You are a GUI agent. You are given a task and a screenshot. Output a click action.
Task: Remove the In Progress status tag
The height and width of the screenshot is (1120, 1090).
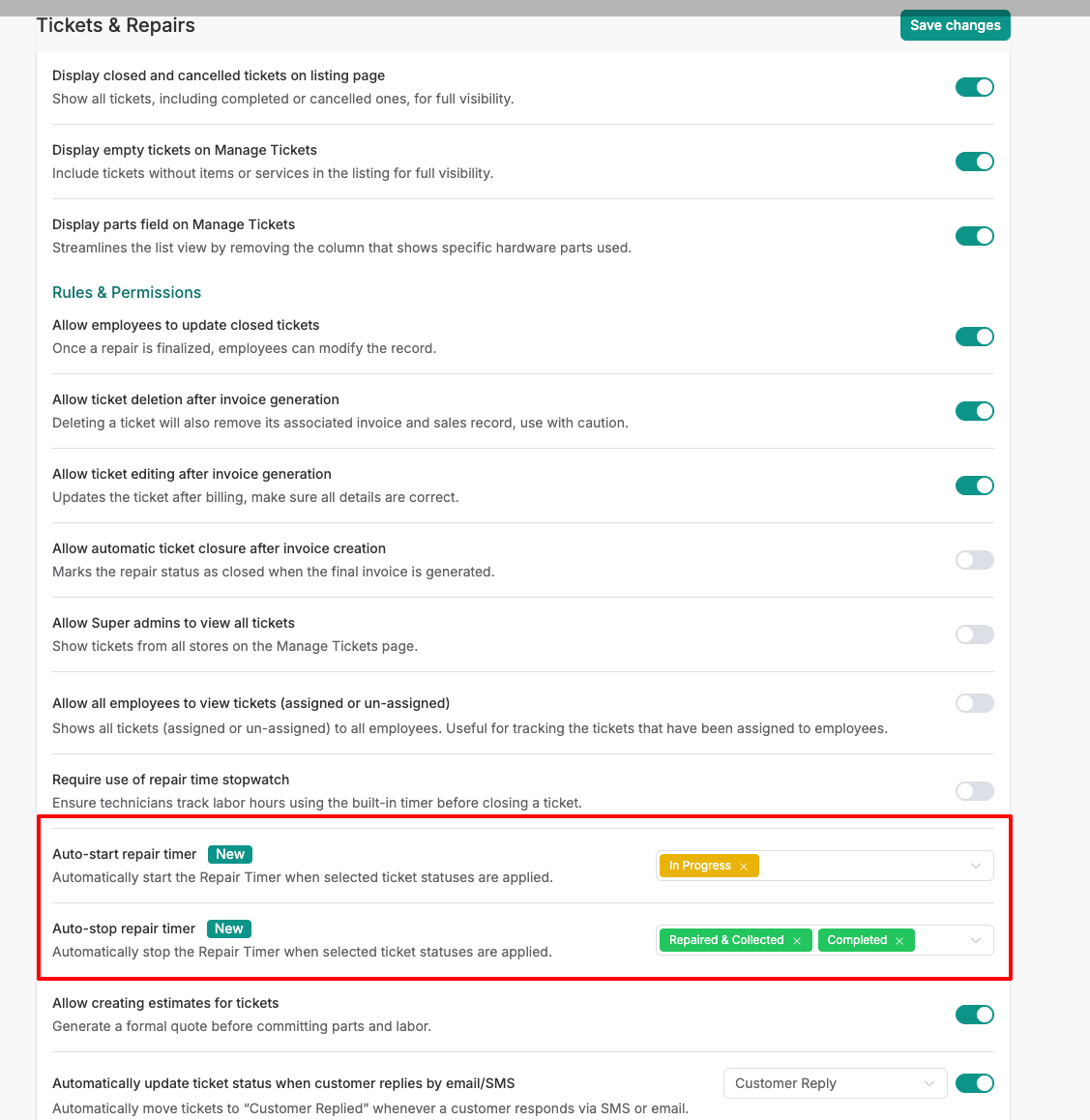[744, 867]
